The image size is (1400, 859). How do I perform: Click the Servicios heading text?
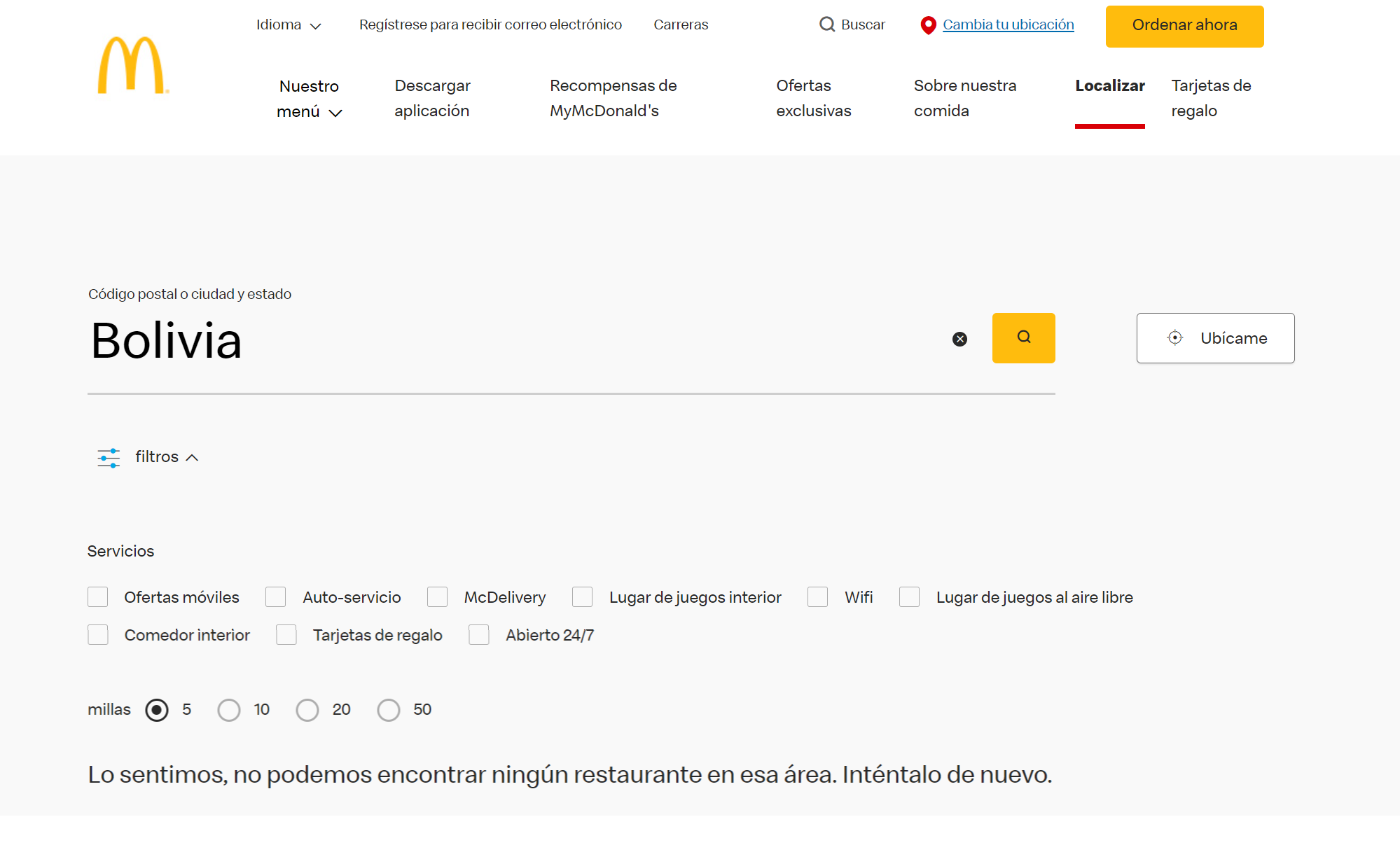[x=120, y=552]
